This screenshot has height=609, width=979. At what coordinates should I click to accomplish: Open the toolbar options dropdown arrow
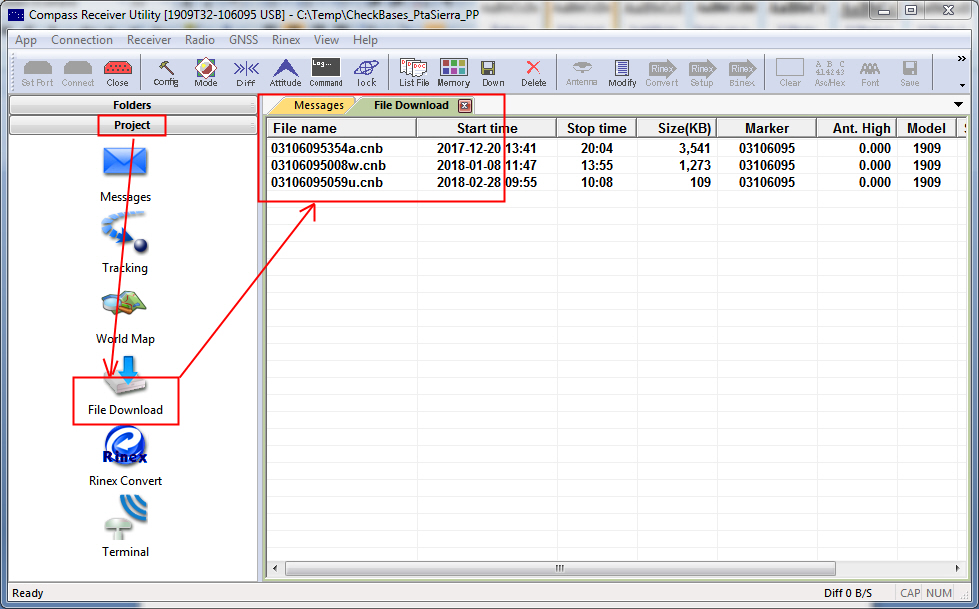[962, 85]
